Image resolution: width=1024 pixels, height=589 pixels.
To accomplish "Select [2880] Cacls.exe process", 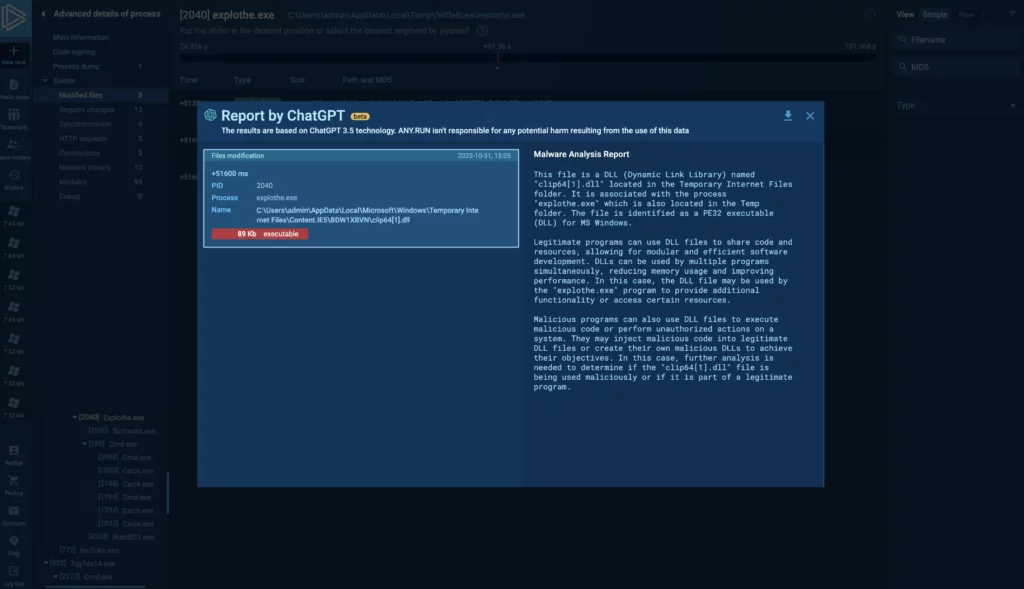I will tap(125, 470).
